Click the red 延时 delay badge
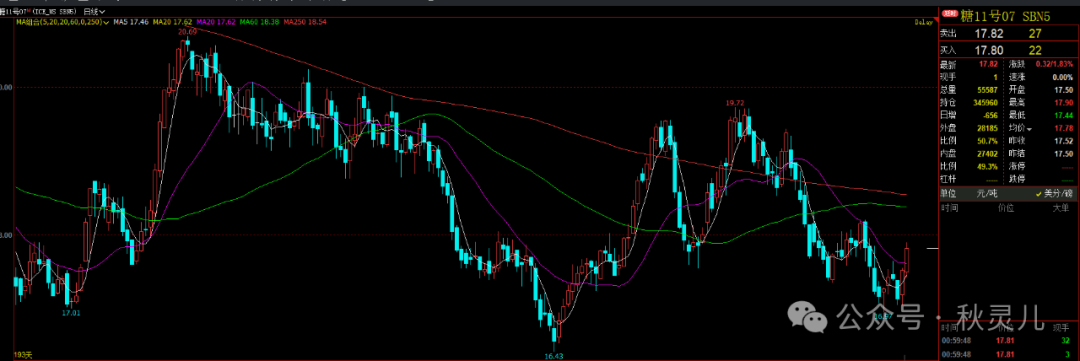 click(x=950, y=12)
